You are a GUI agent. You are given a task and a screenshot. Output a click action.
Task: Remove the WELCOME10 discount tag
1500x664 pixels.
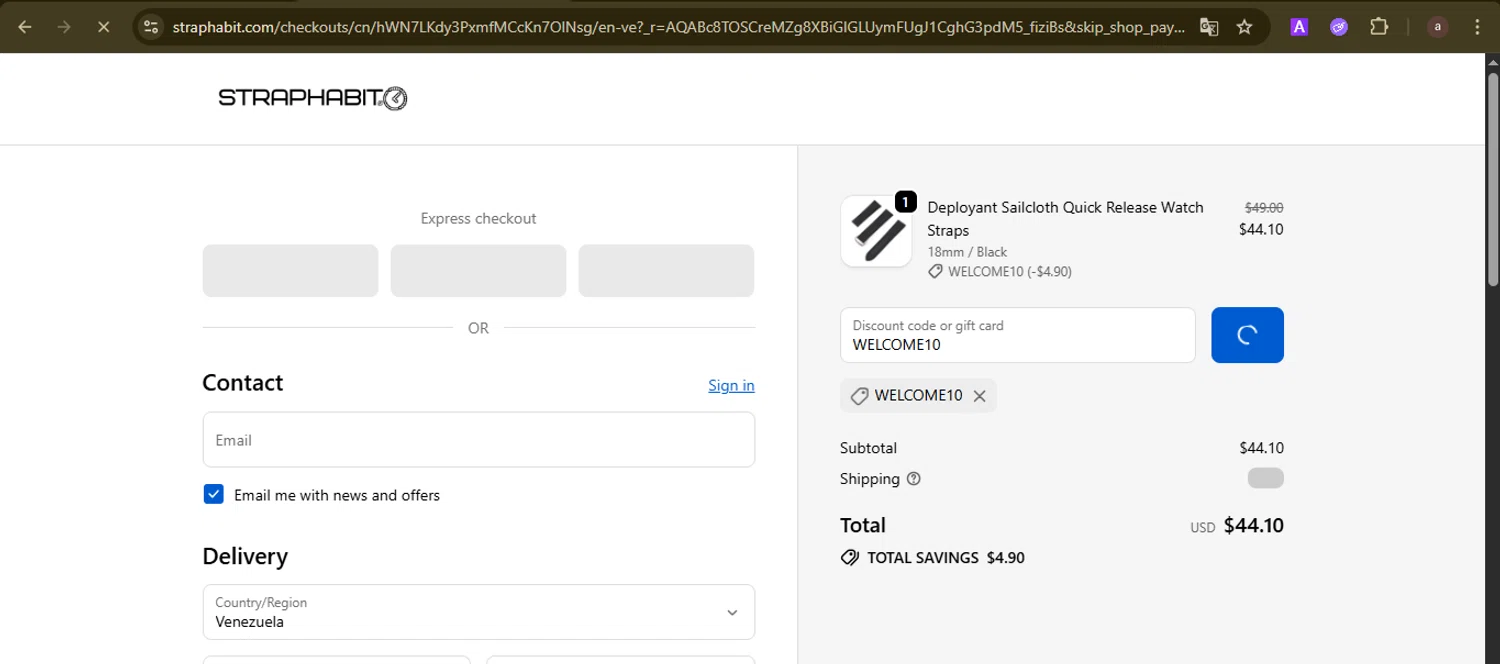coord(980,396)
